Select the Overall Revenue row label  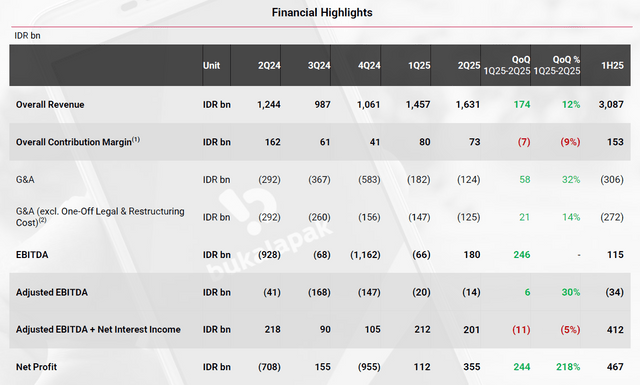pos(50,105)
